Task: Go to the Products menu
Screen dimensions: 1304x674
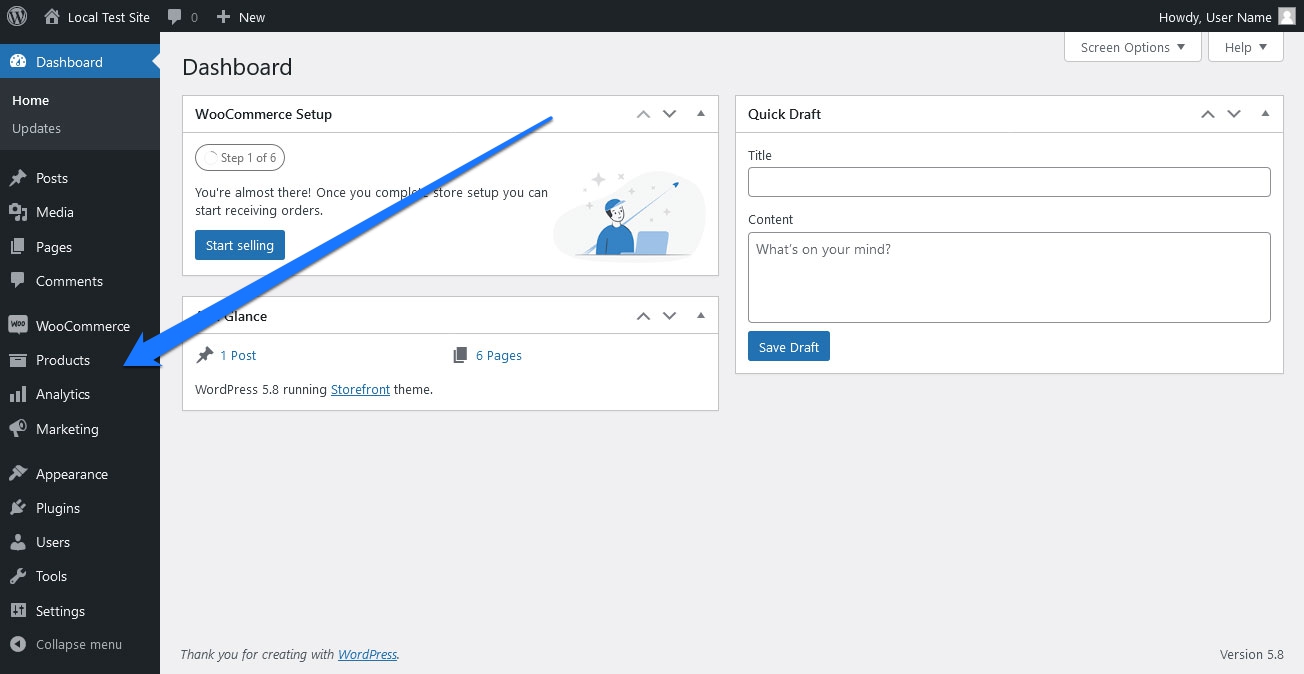Action: pyautogui.click(x=80, y=360)
